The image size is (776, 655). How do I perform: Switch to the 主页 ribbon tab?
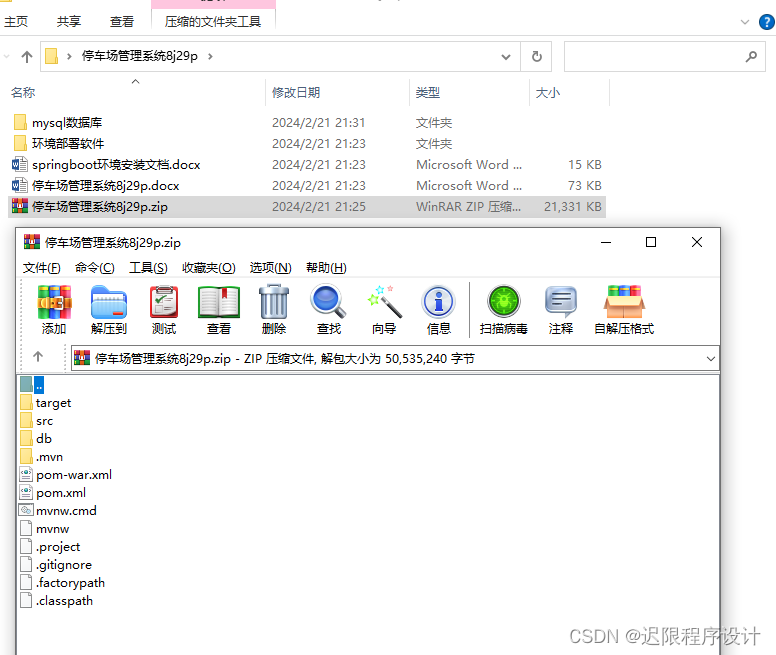click(16, 22)
